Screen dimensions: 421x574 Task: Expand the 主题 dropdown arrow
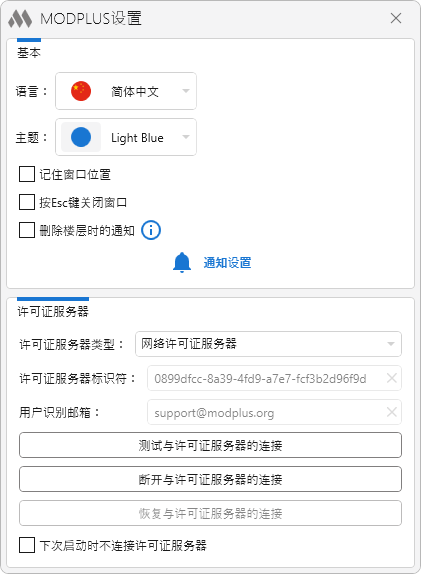(x=186, y=137)
